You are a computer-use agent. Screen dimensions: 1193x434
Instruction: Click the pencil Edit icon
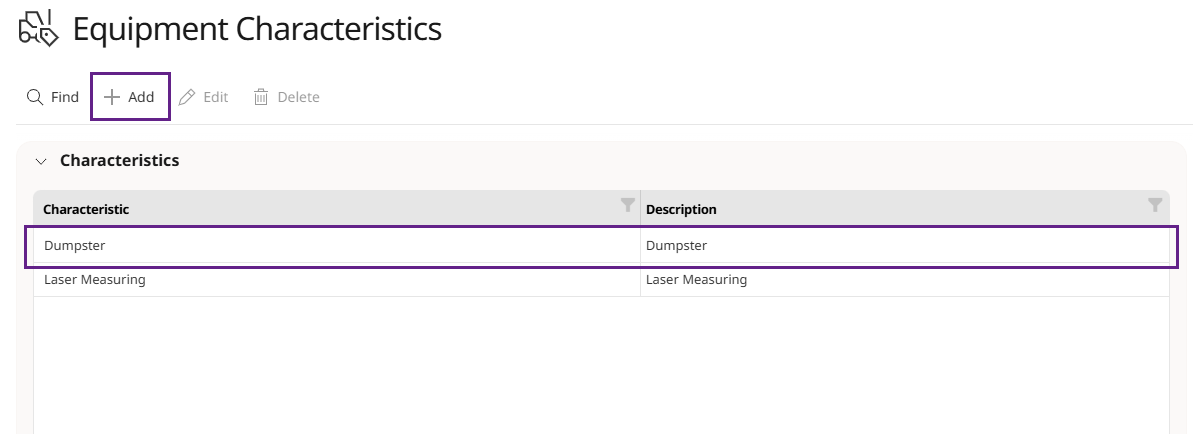(187, 97)
